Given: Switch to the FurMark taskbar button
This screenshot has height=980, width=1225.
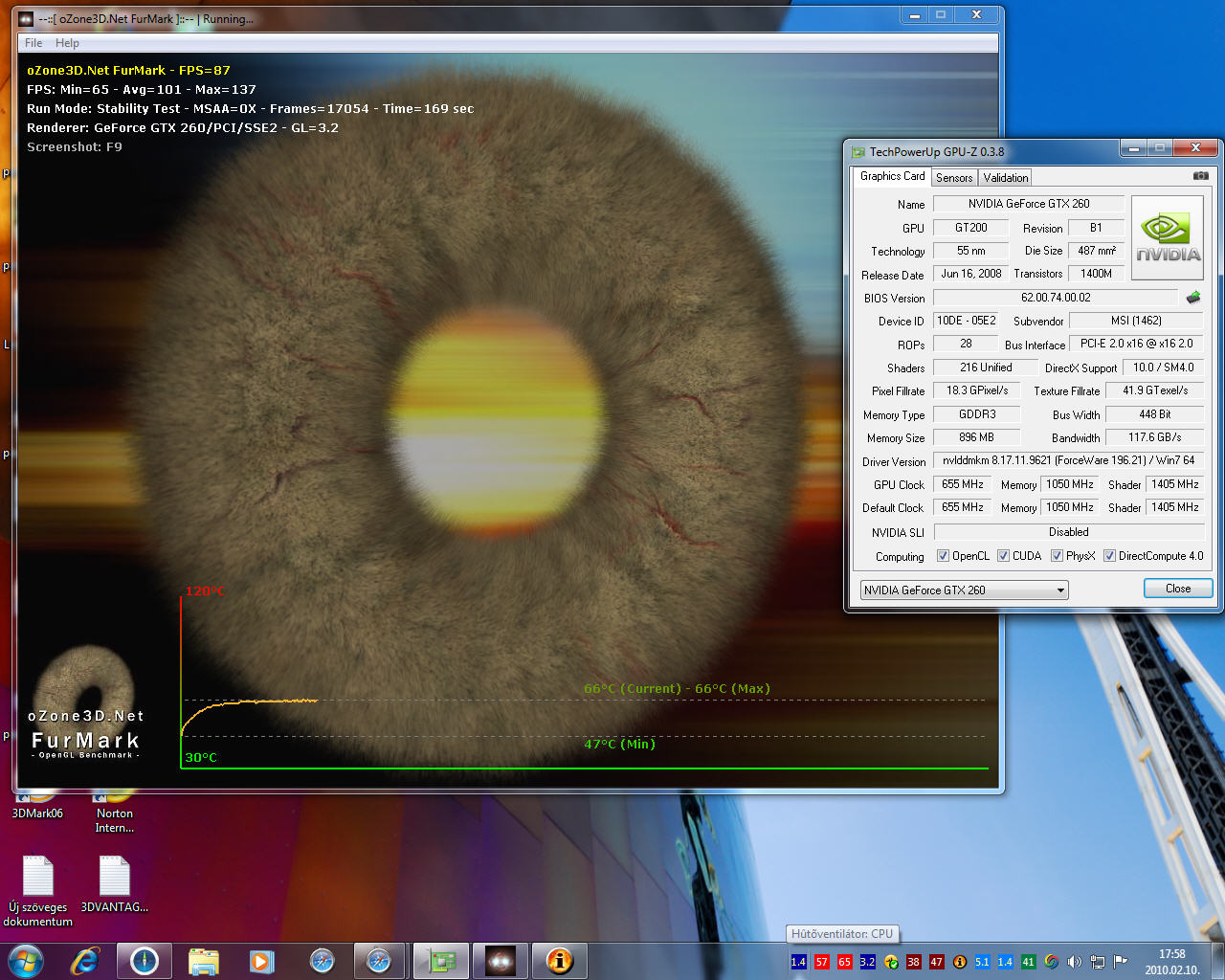Looking at the screenshot, I should 500,960.
